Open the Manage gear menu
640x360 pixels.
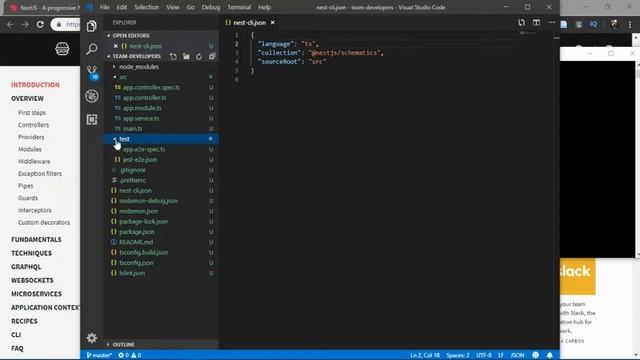point(92,338)
